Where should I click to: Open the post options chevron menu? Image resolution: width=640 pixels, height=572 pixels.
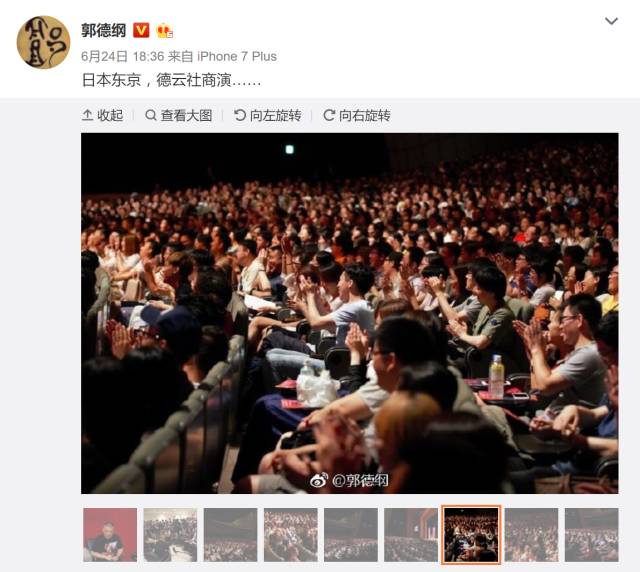click(x=611, y=21)
